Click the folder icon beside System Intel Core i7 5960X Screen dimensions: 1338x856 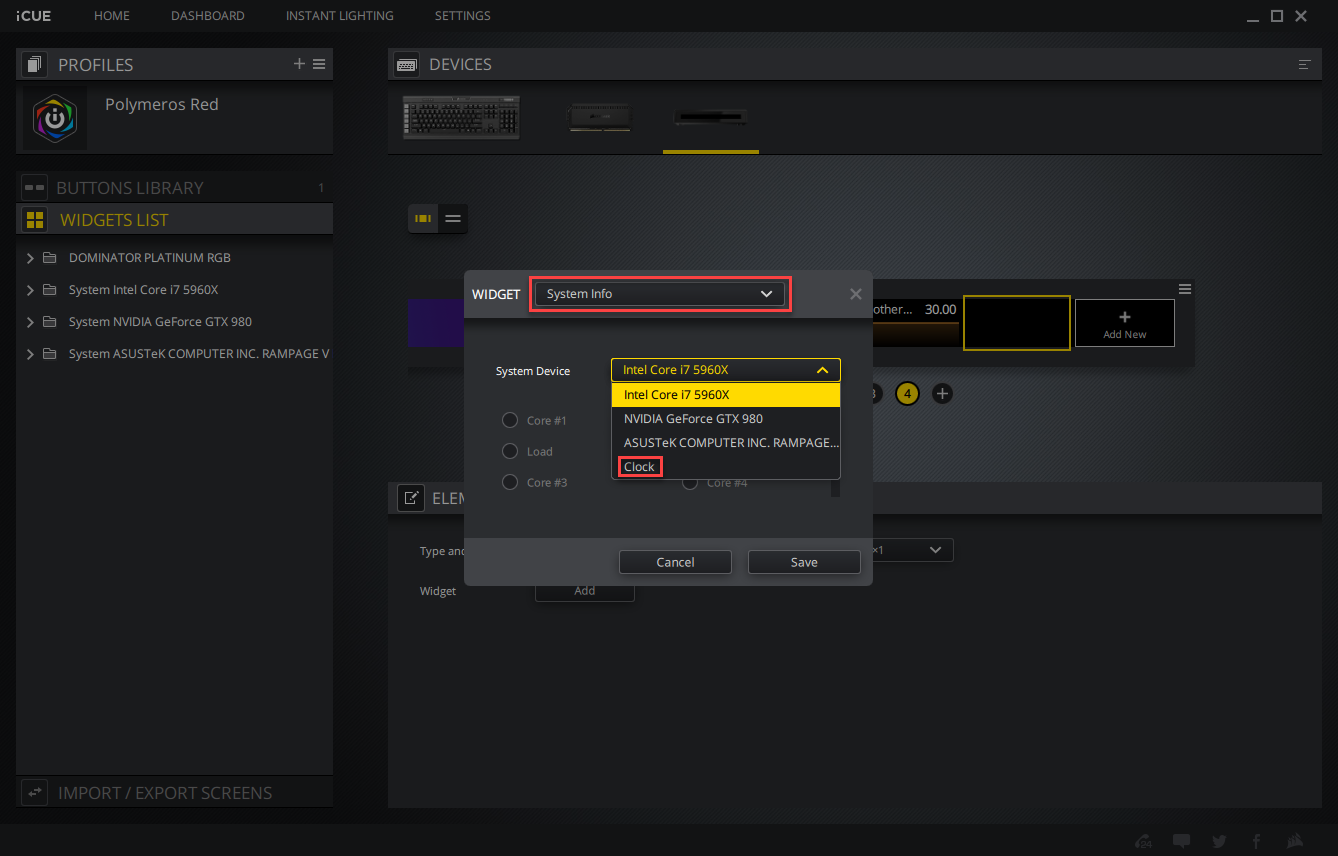click(50, 290)
